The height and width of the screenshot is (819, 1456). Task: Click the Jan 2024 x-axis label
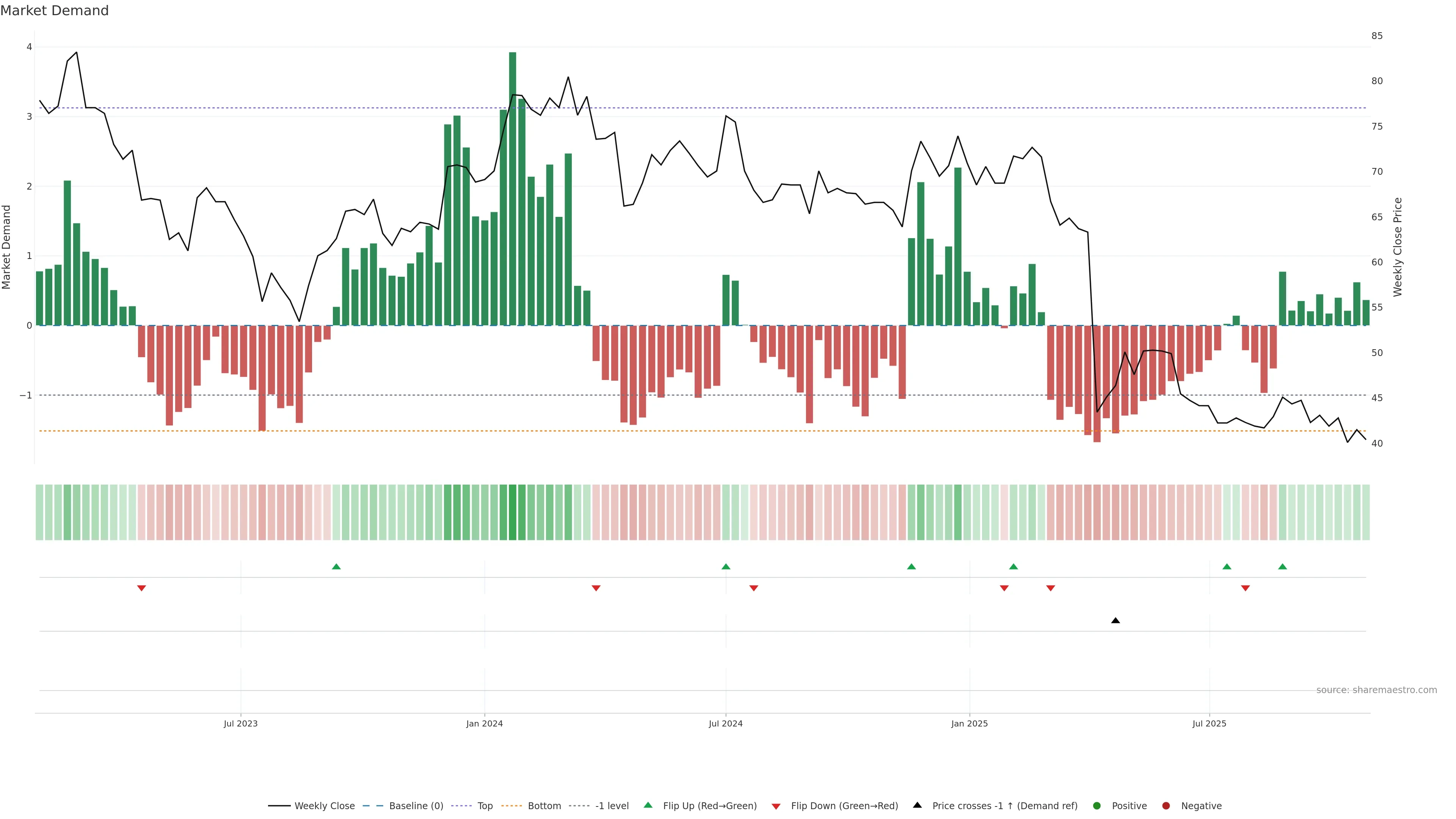485,723
